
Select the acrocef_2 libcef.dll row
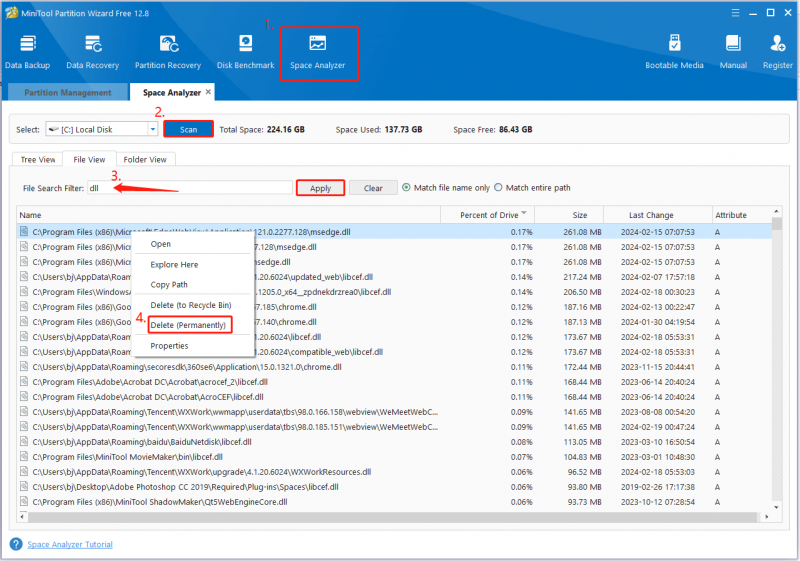(394, 382)
